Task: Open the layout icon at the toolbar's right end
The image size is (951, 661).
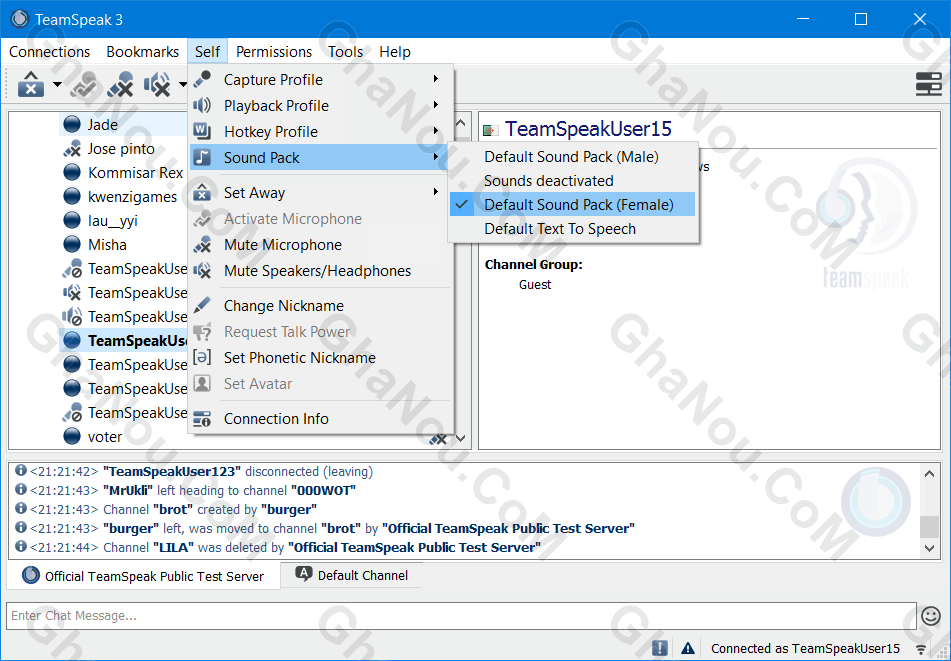Action: click(929, 84)
